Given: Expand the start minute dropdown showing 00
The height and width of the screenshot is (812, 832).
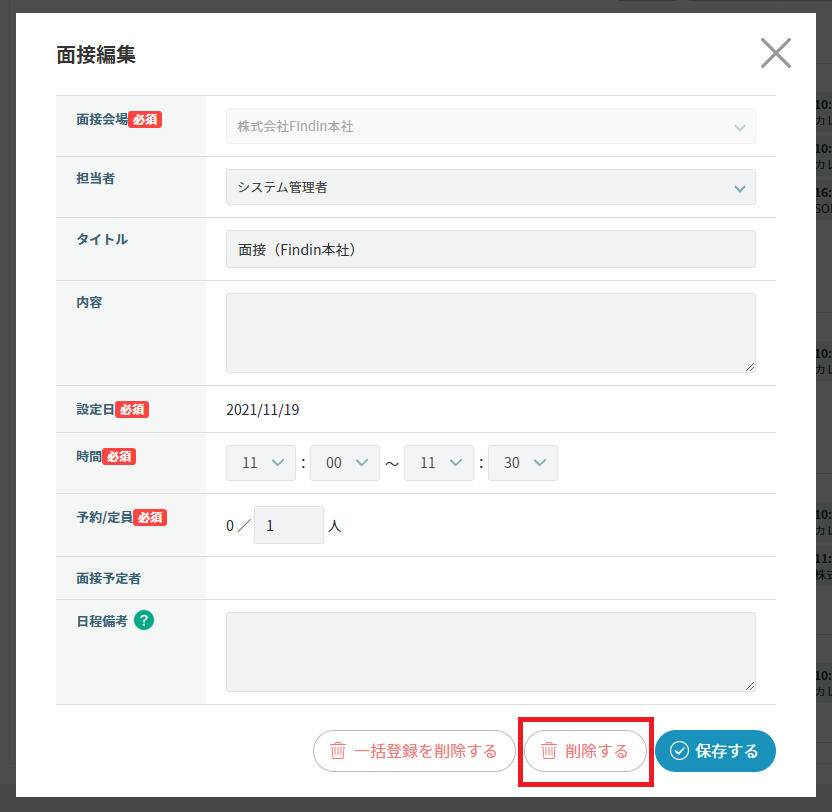Looking at the screenshot, I should pos(345,463).
